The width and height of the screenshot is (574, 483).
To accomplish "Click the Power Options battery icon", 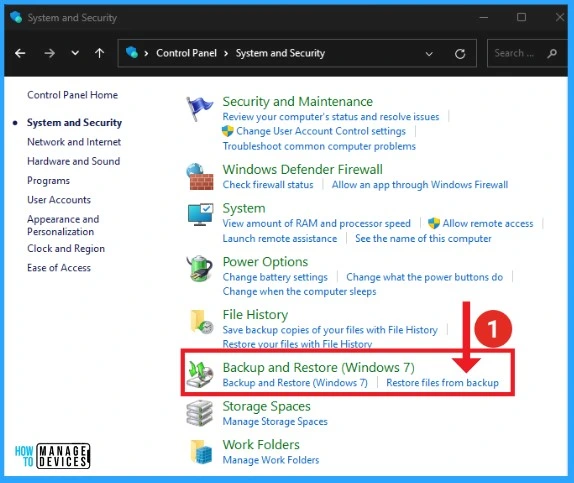I will tap(200, 268).
